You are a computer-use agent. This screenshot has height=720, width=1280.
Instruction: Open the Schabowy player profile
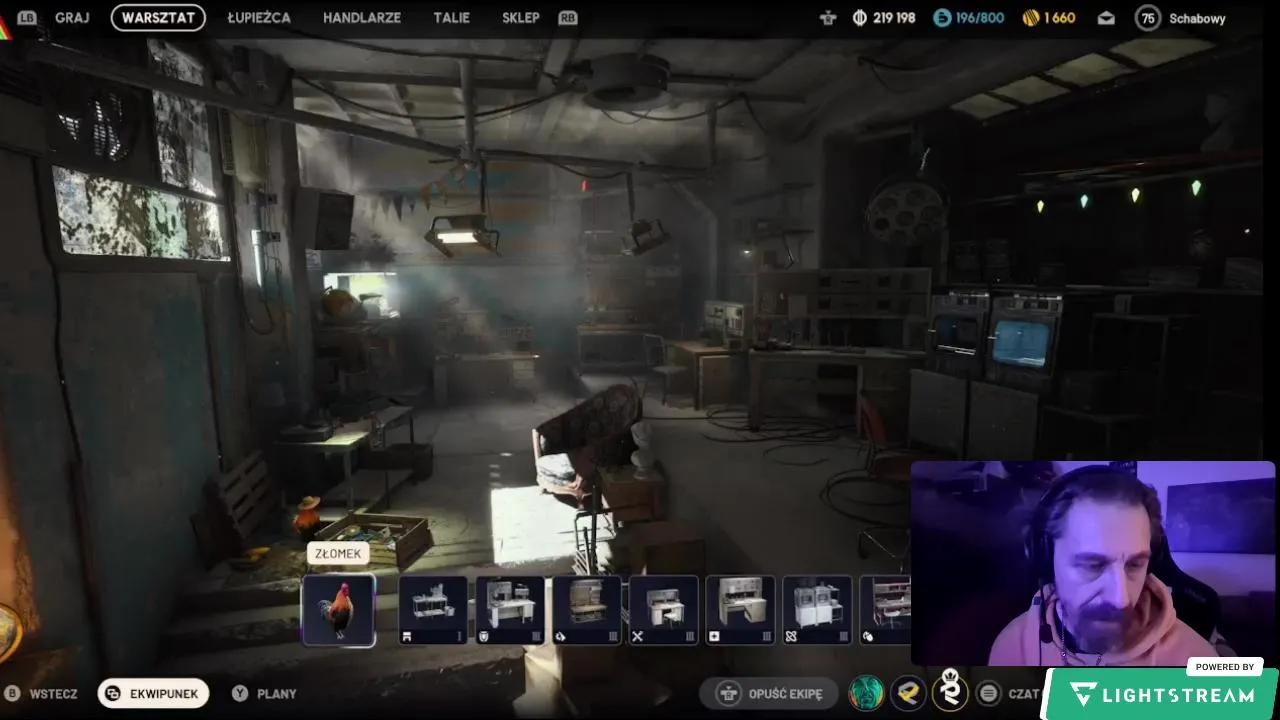click(x=1197, y=19)
